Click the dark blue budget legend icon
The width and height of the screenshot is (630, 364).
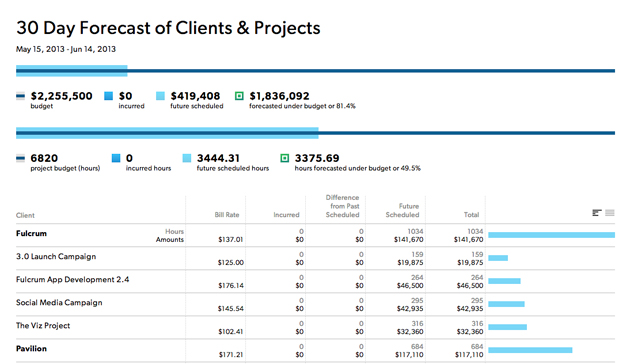(20, 96)
